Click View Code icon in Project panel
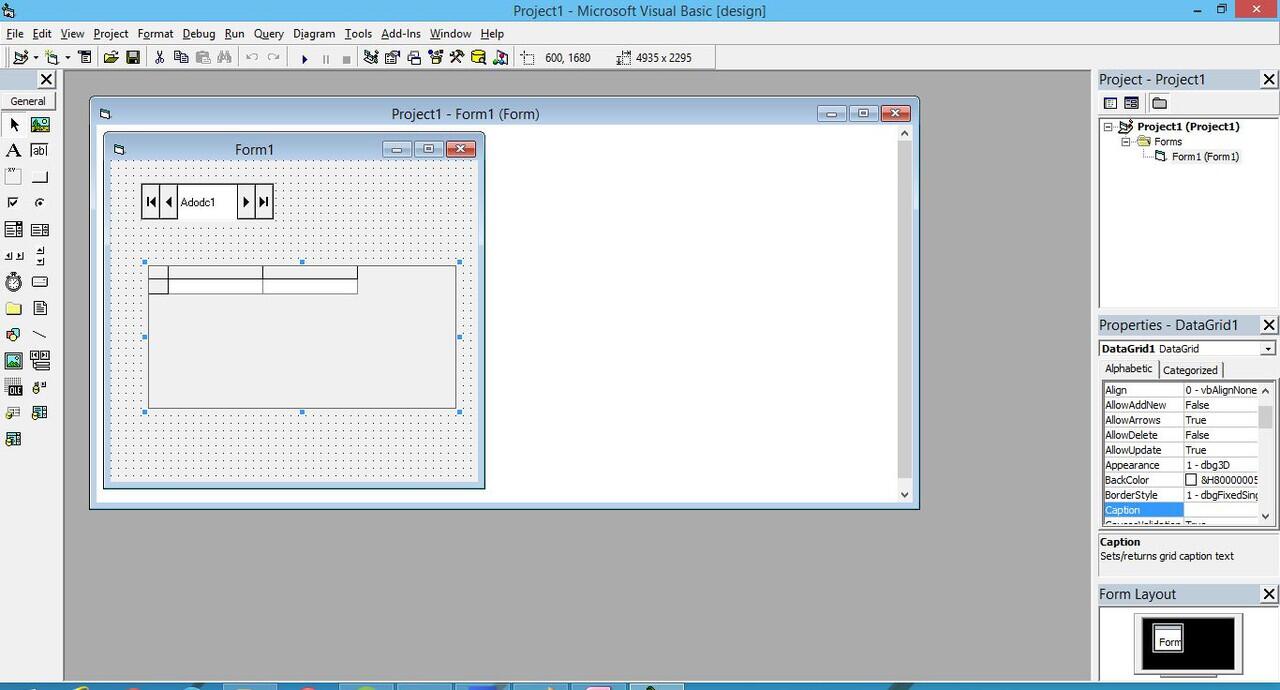This screenshot has height=690, width=1280. pyautogui.click(x=1110, y=103)
